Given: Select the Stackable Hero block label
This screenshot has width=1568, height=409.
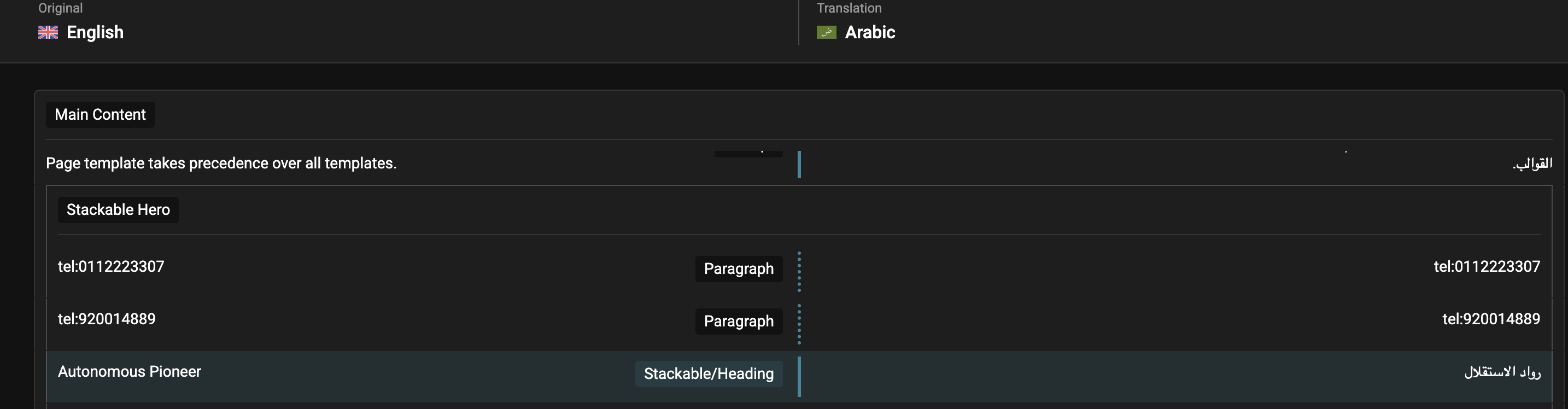Looking at the screenshot, I should coord(118,209).
